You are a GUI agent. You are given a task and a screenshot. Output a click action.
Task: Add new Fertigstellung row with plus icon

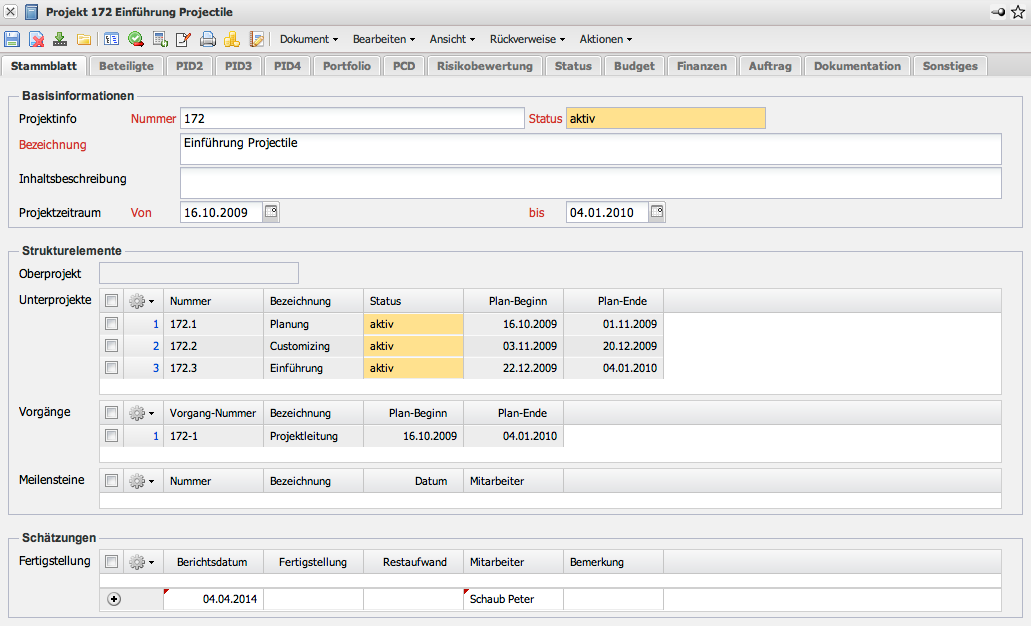[113, 599]
